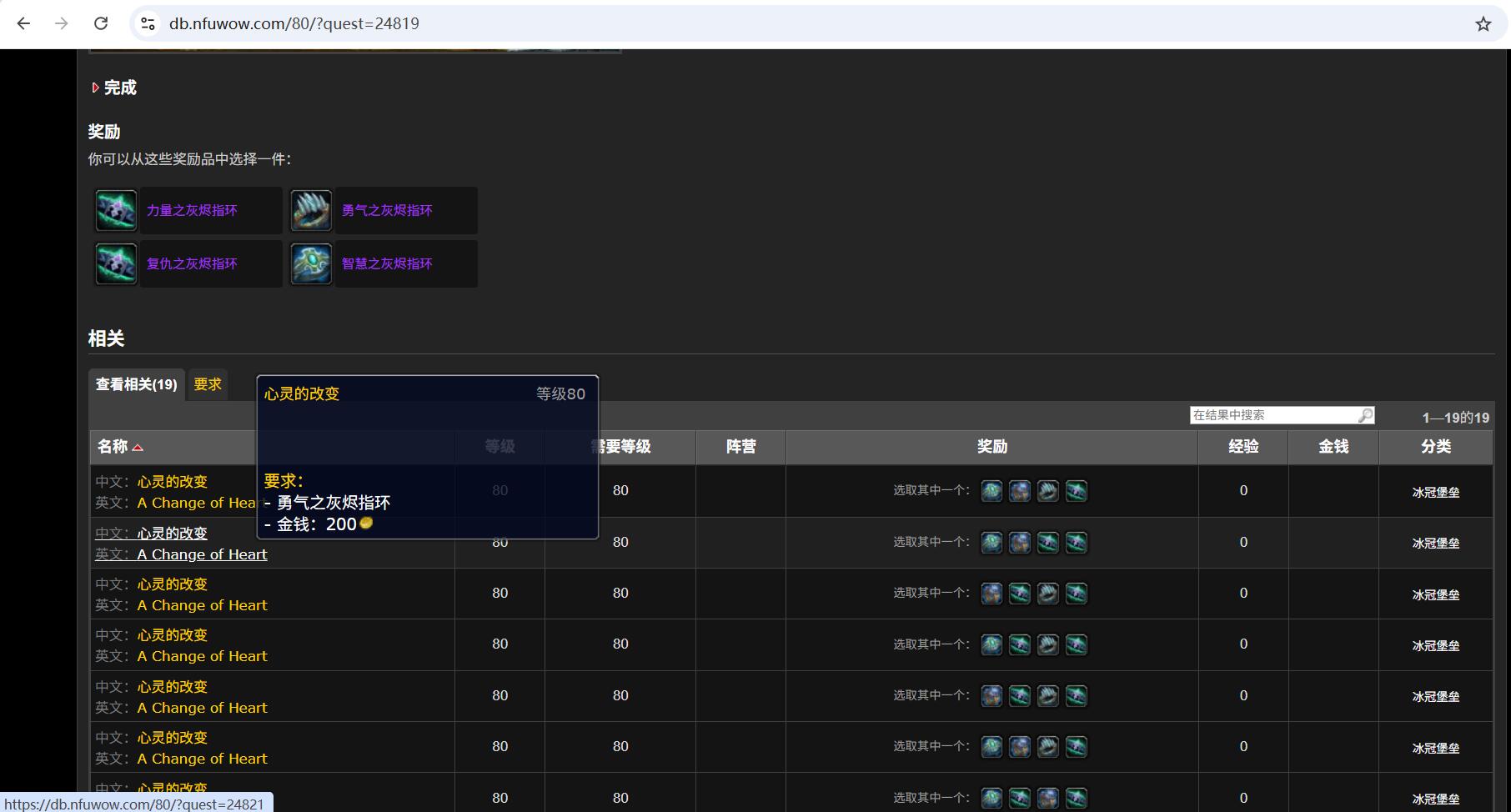1511x812 pixels.
Task: Click second reward icon in sixth table row
Action: pos(1020,747)
